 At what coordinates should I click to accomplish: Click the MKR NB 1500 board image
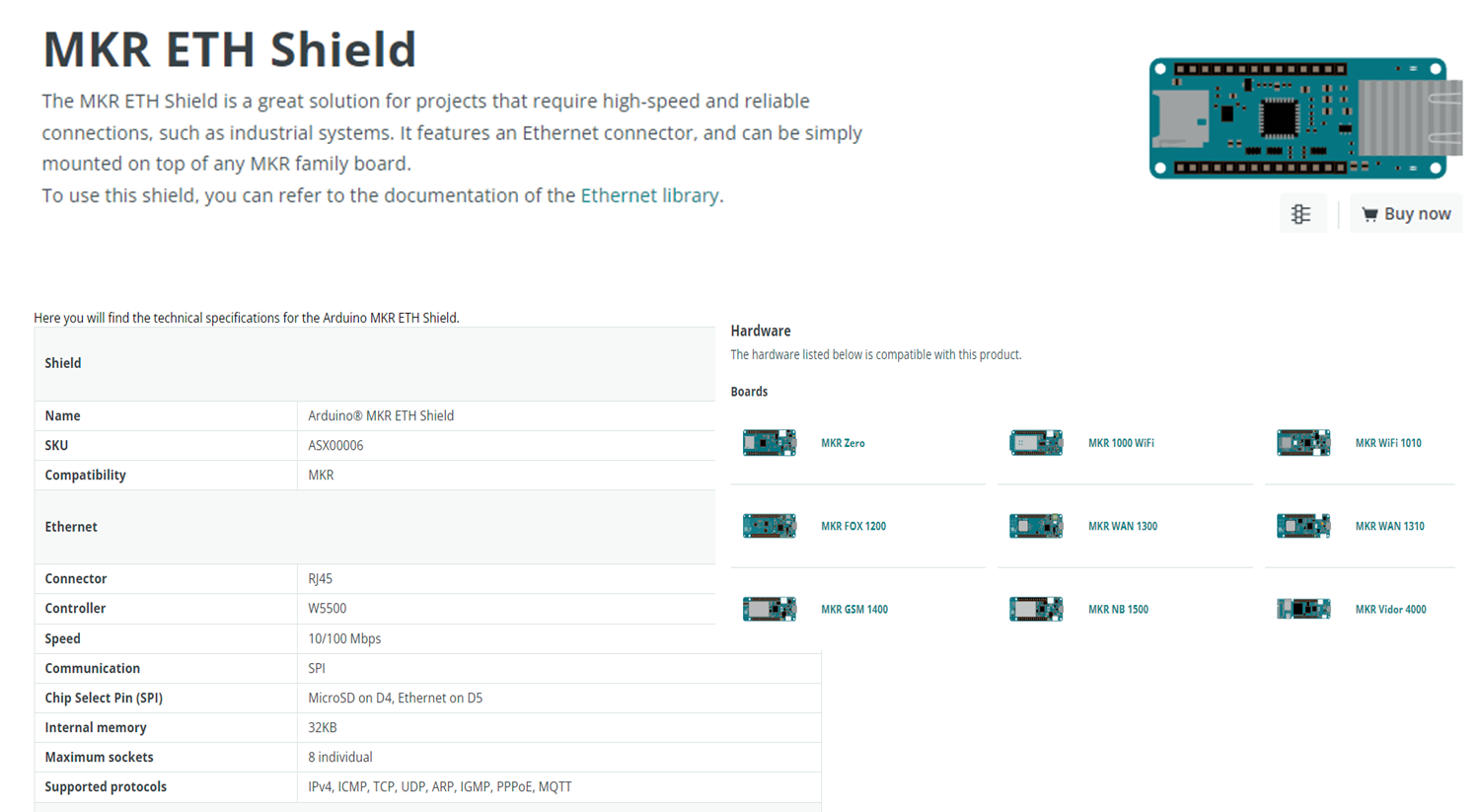coord(1036,609)
